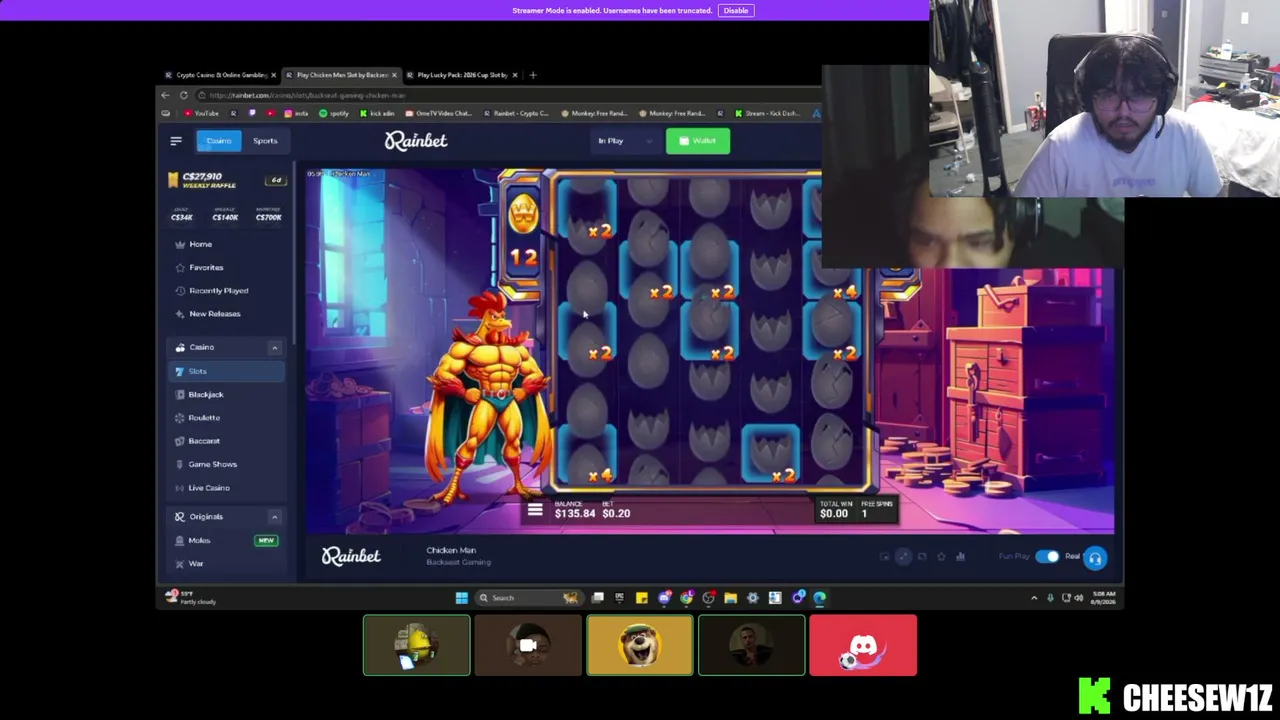
Task: Open the YouTube bookmark
Action: click(x=201, y=113)
